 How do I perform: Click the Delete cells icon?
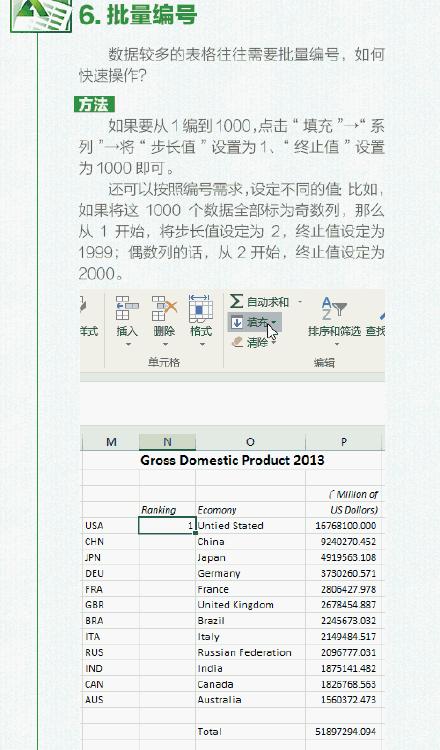pyautogui.click(x=164, y=308)
